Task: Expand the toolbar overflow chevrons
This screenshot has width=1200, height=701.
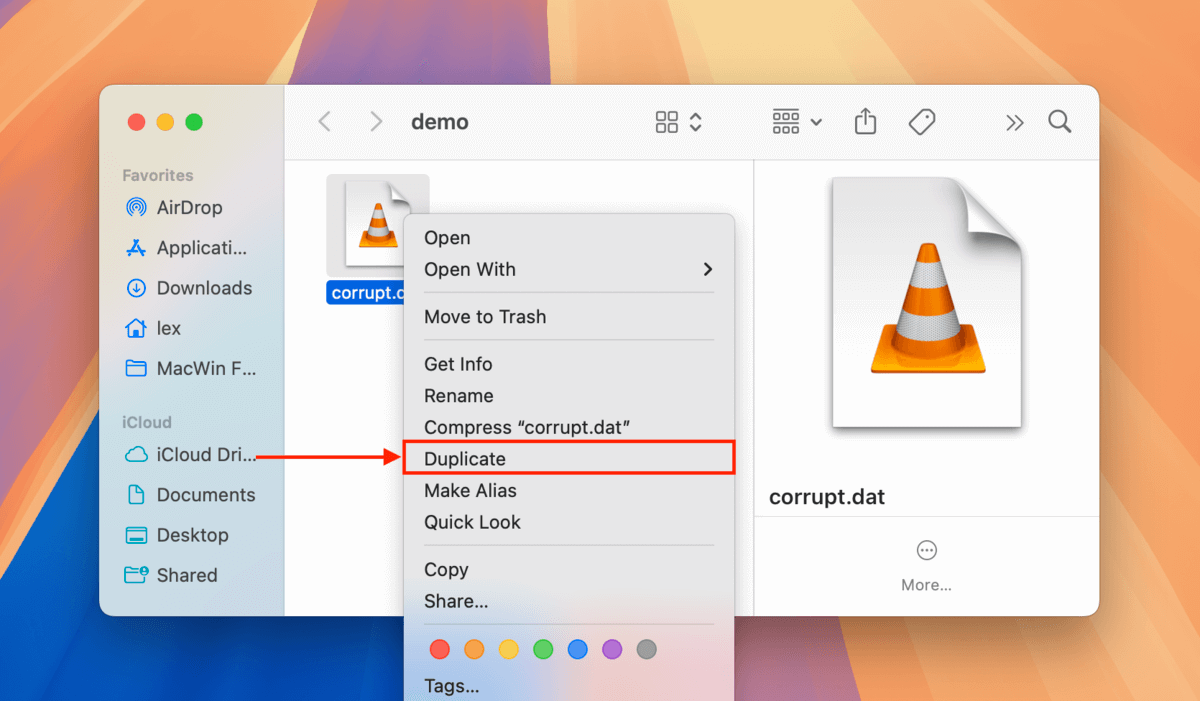Action: (x=1015, y=122)
